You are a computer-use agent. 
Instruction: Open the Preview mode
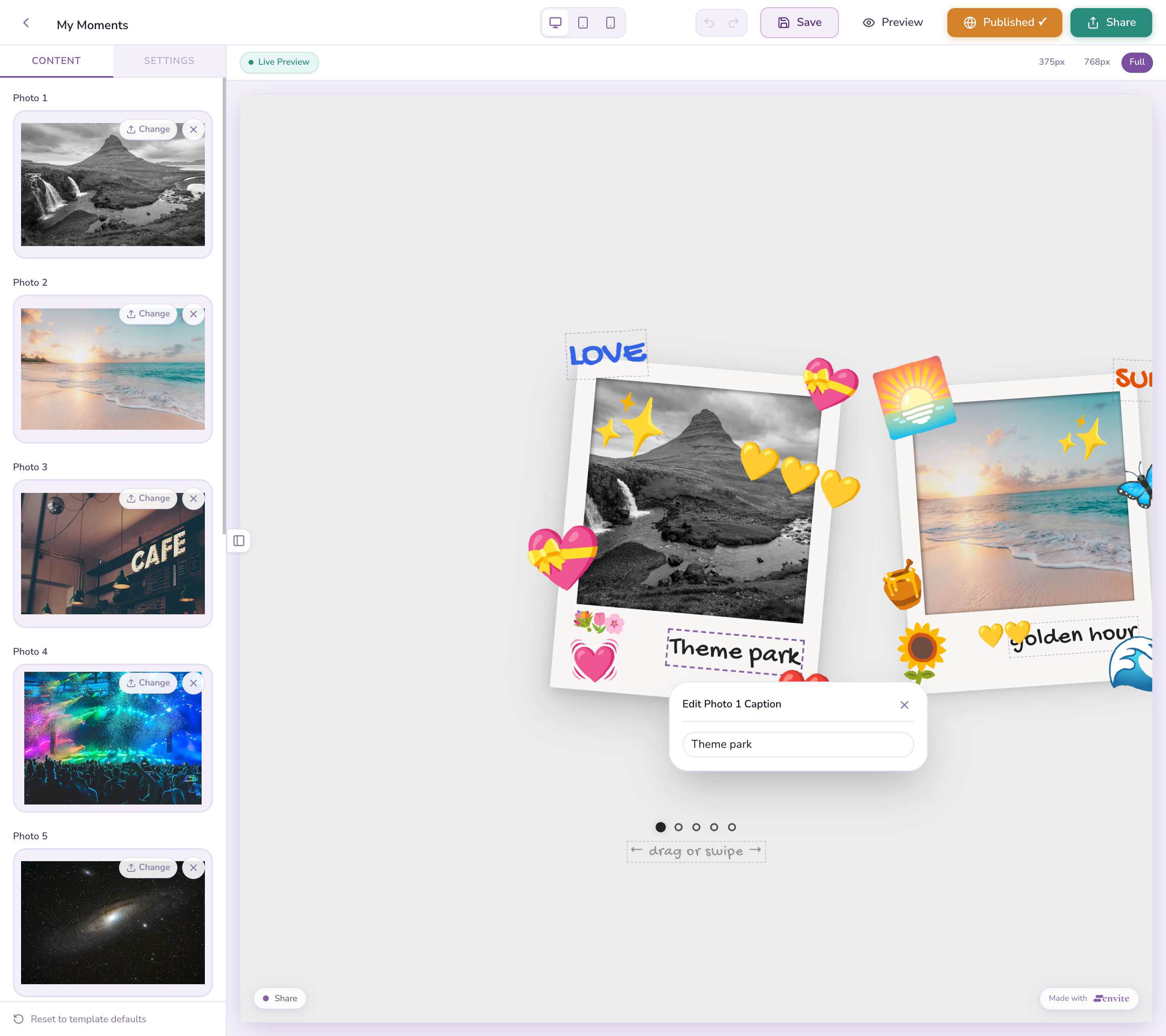tap(893, 23)
